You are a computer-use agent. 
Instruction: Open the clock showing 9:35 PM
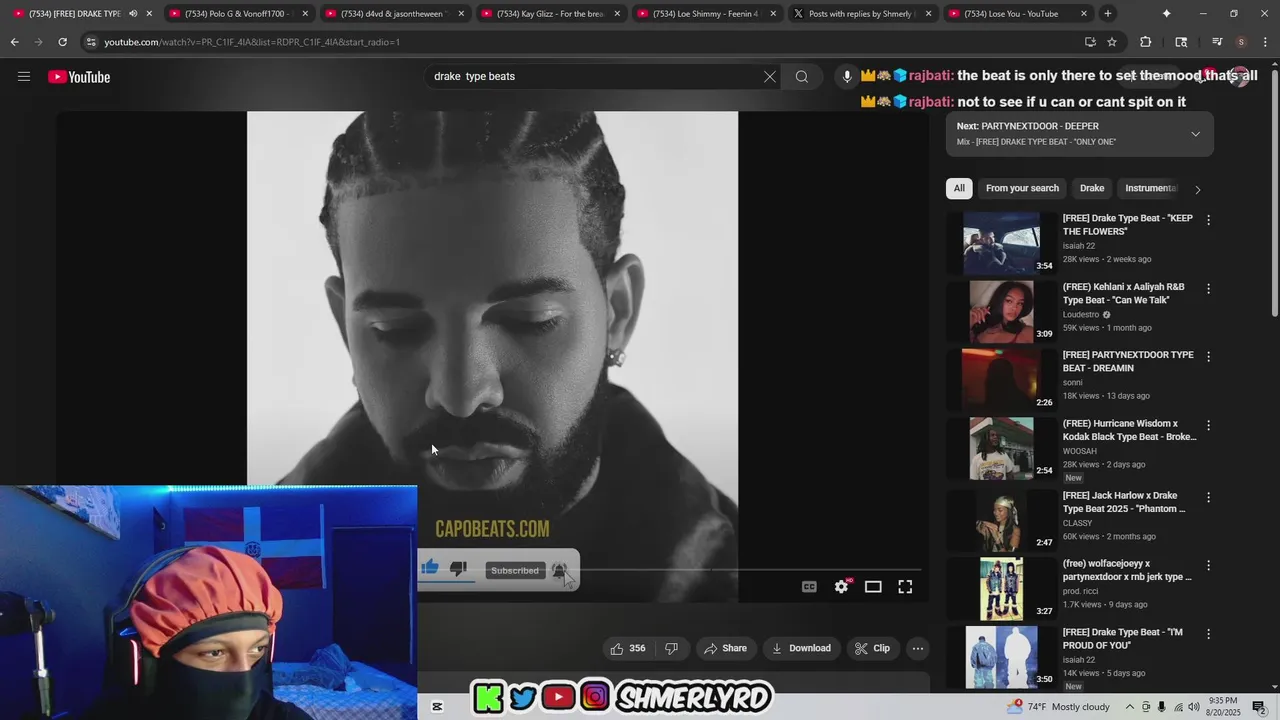pos(1222,707)
